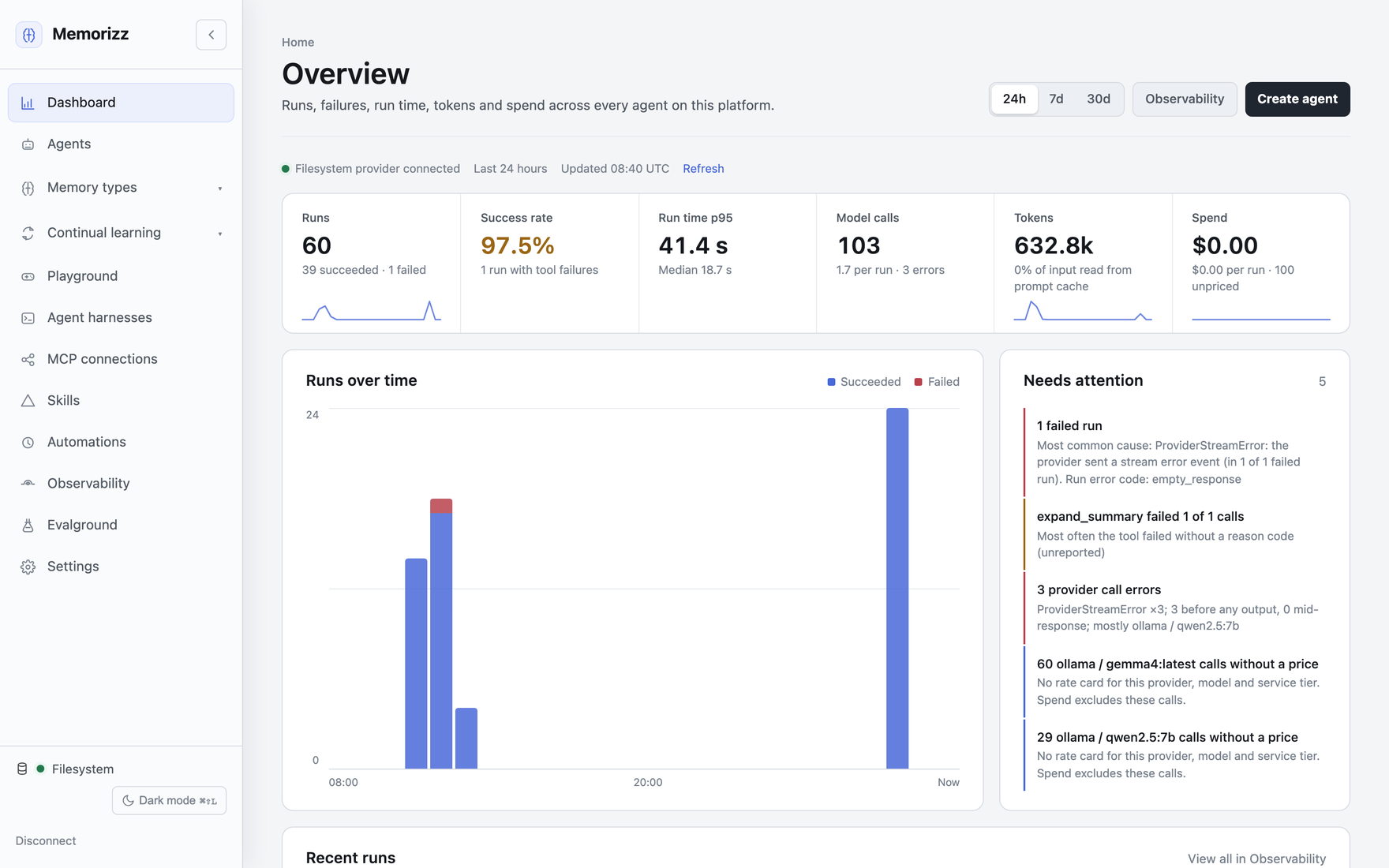
Task: Click the Refresh link
Action: (703, 169)
